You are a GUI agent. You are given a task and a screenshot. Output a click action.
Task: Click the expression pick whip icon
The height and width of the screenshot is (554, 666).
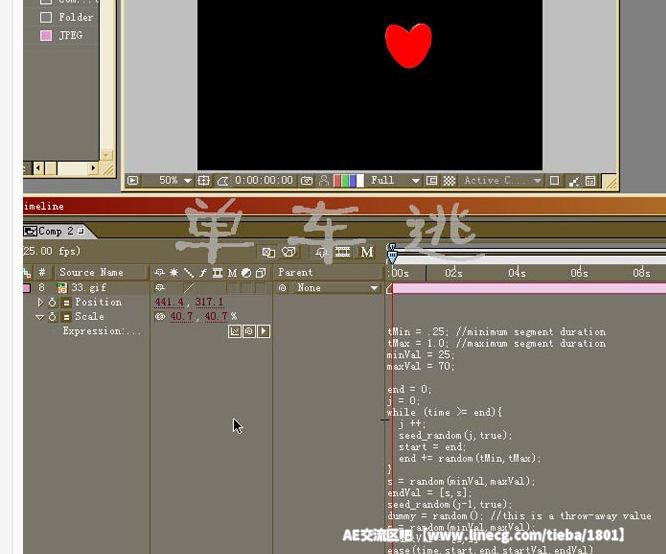pos(249,331)
